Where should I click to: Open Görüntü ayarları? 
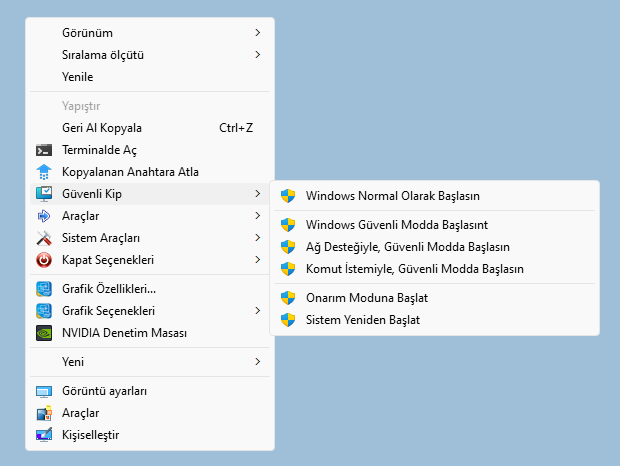point(150,391)
